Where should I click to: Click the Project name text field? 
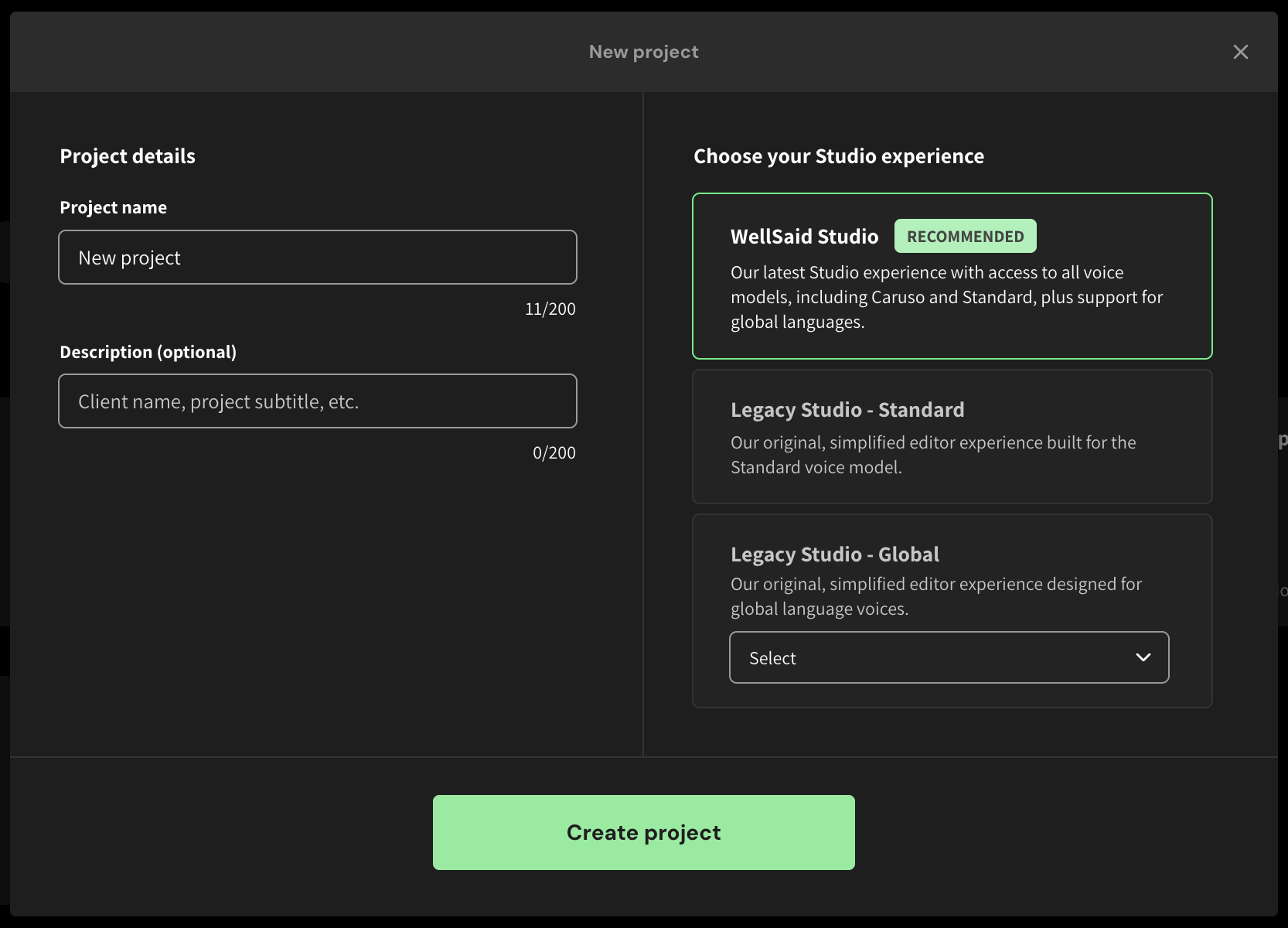coord(317,258)
